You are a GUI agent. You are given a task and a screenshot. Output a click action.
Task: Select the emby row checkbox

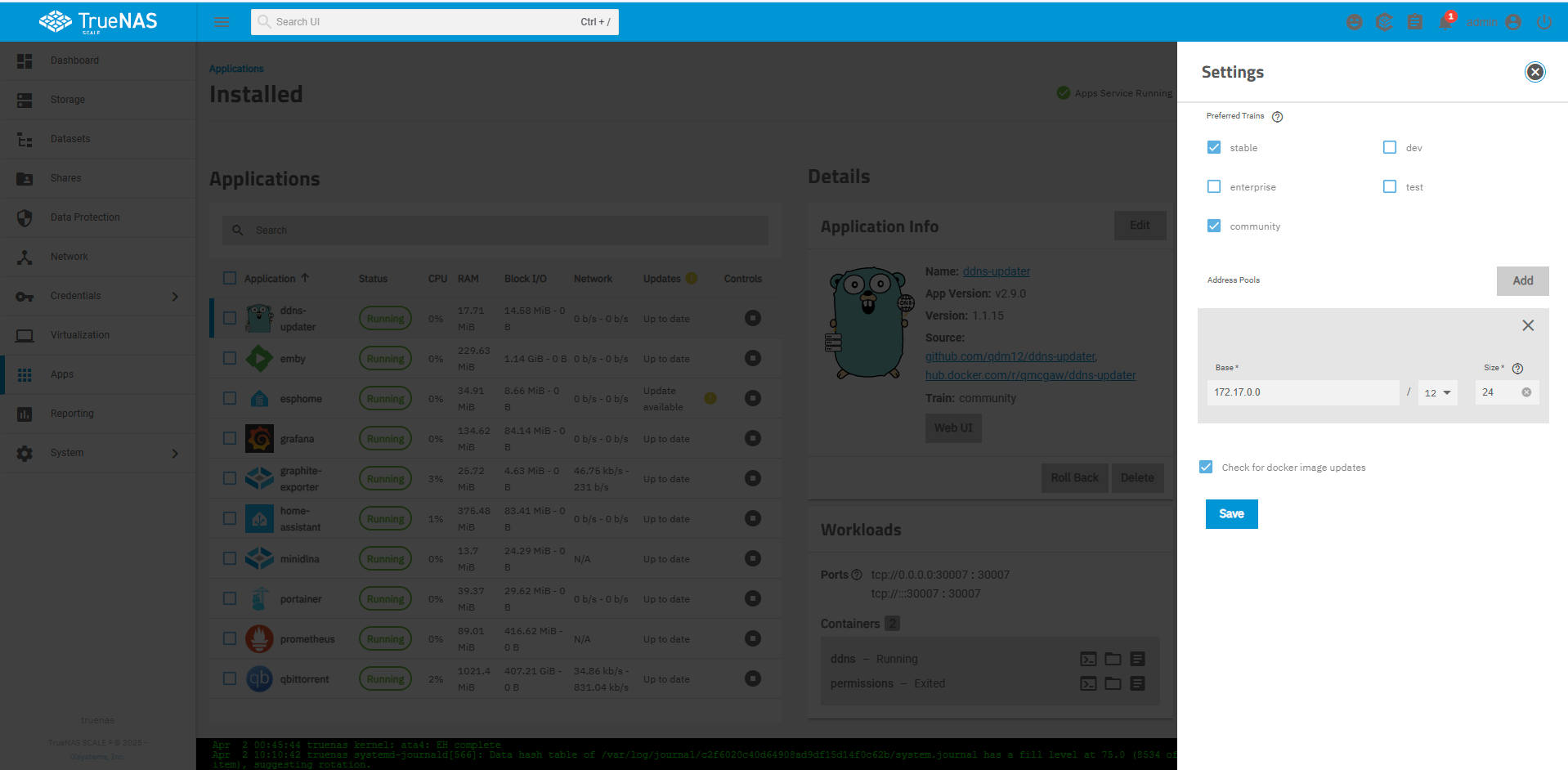pyautogui.click(x=230, y=358)
